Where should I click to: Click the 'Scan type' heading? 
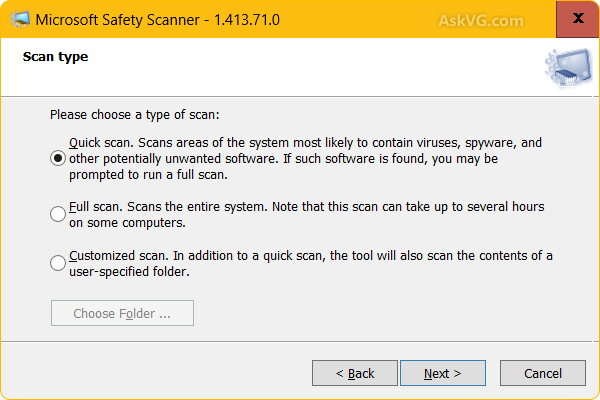pos(55,57)
